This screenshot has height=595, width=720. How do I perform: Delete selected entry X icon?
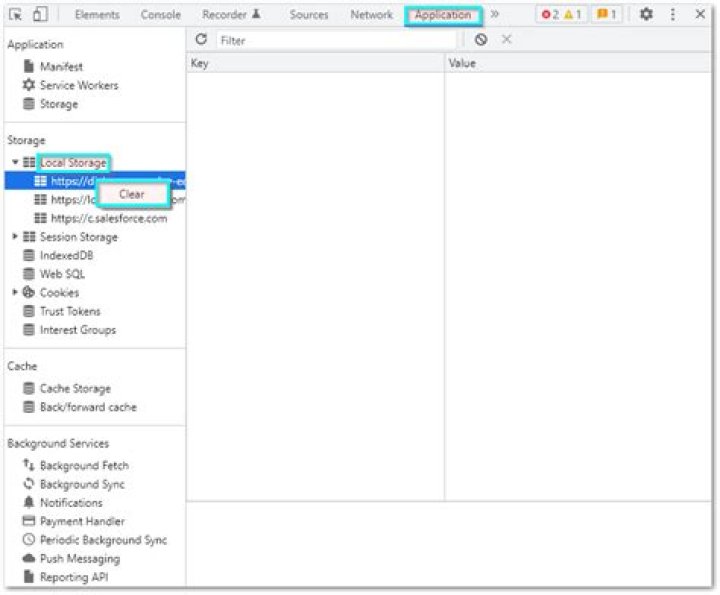coord(506,39)
